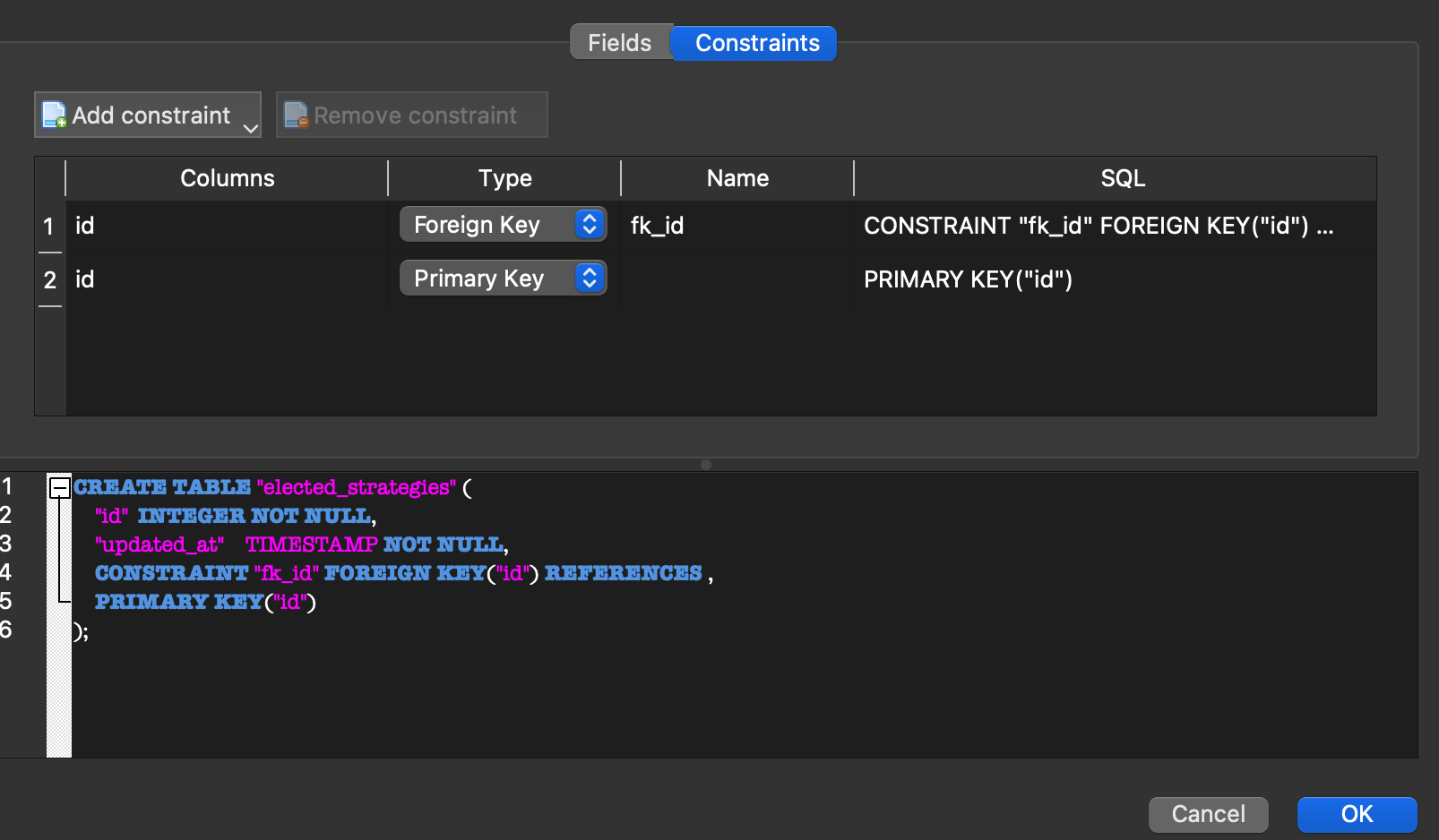
Task: Click the splitter handle above the SQL preview
Action: 706,464
